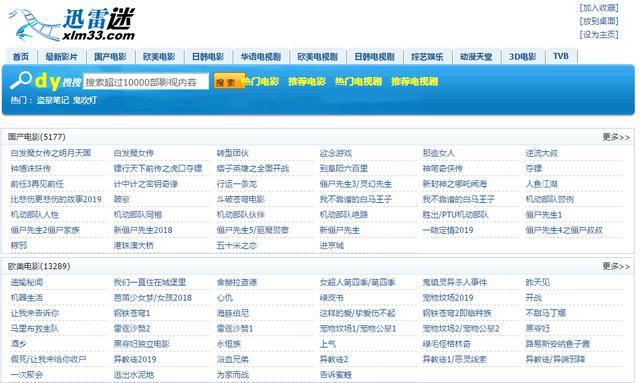Click the 放到桌面 link
Viewport: 640px width, 383px height.
[599, 21]
